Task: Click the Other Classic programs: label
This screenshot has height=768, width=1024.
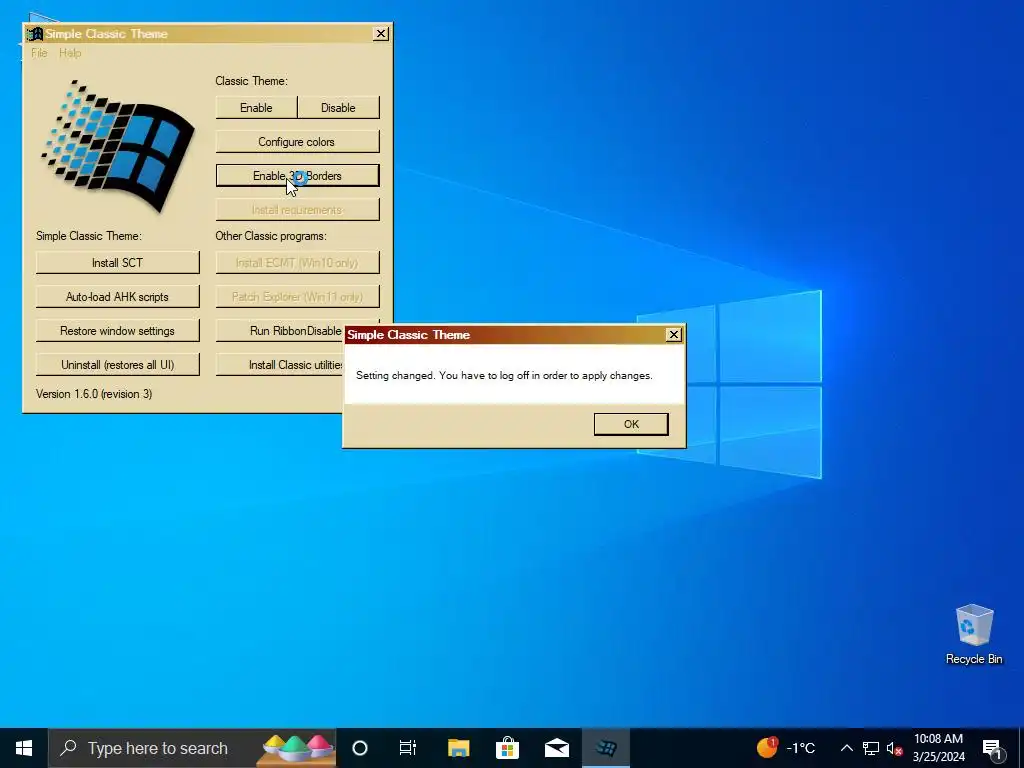Action: coord(271,236)
